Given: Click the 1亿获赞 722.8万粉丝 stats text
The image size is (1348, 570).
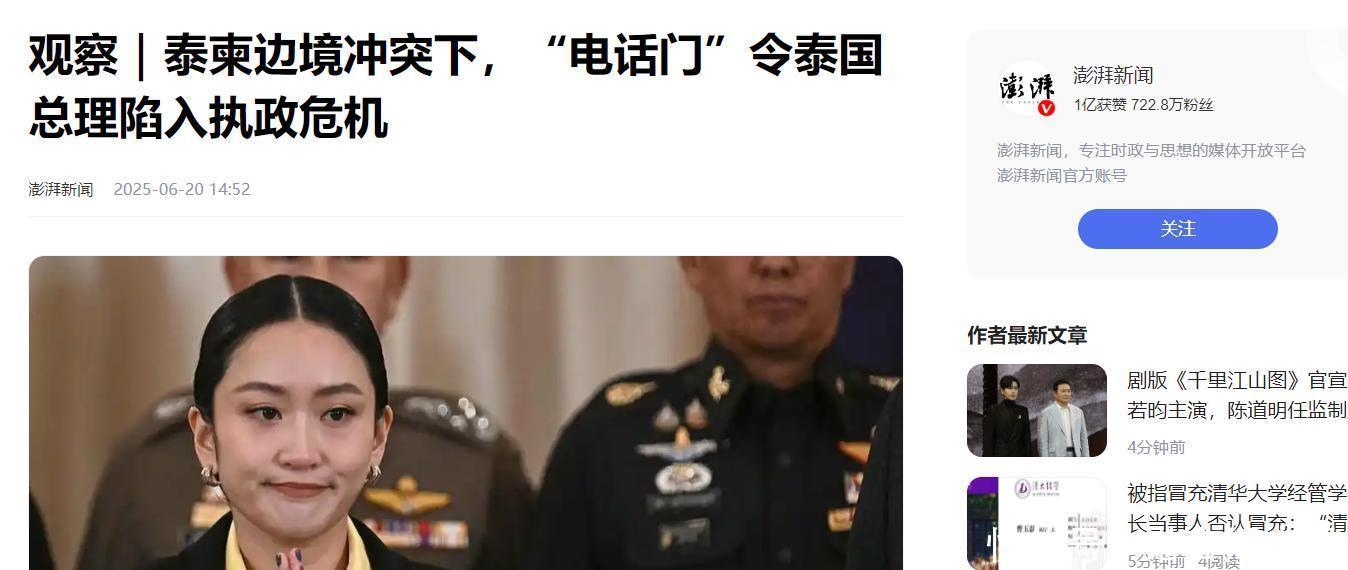Looking at the screenshot, I should click(1143, 105).
